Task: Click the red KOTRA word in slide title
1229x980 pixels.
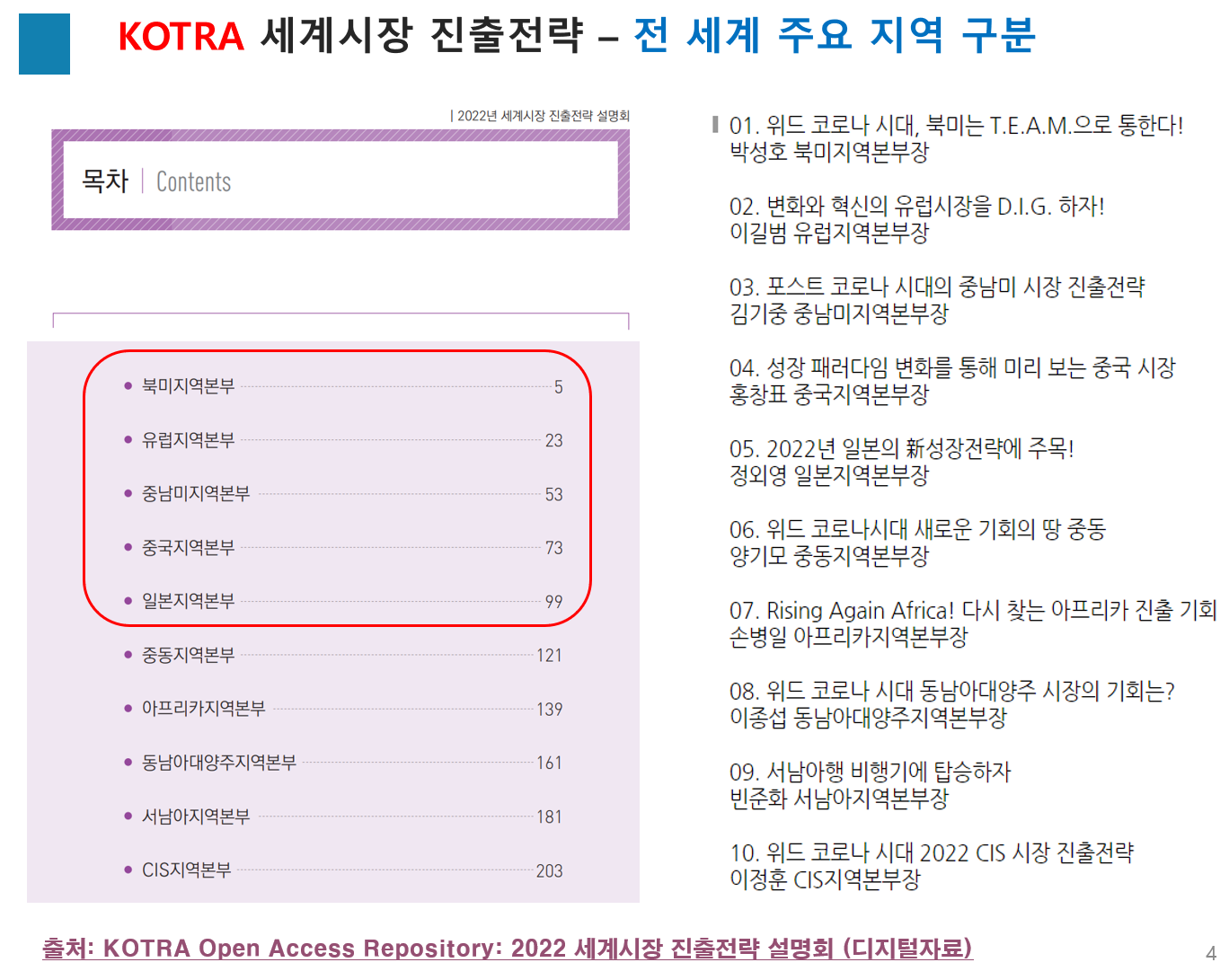Action: [x=181, y=37]
